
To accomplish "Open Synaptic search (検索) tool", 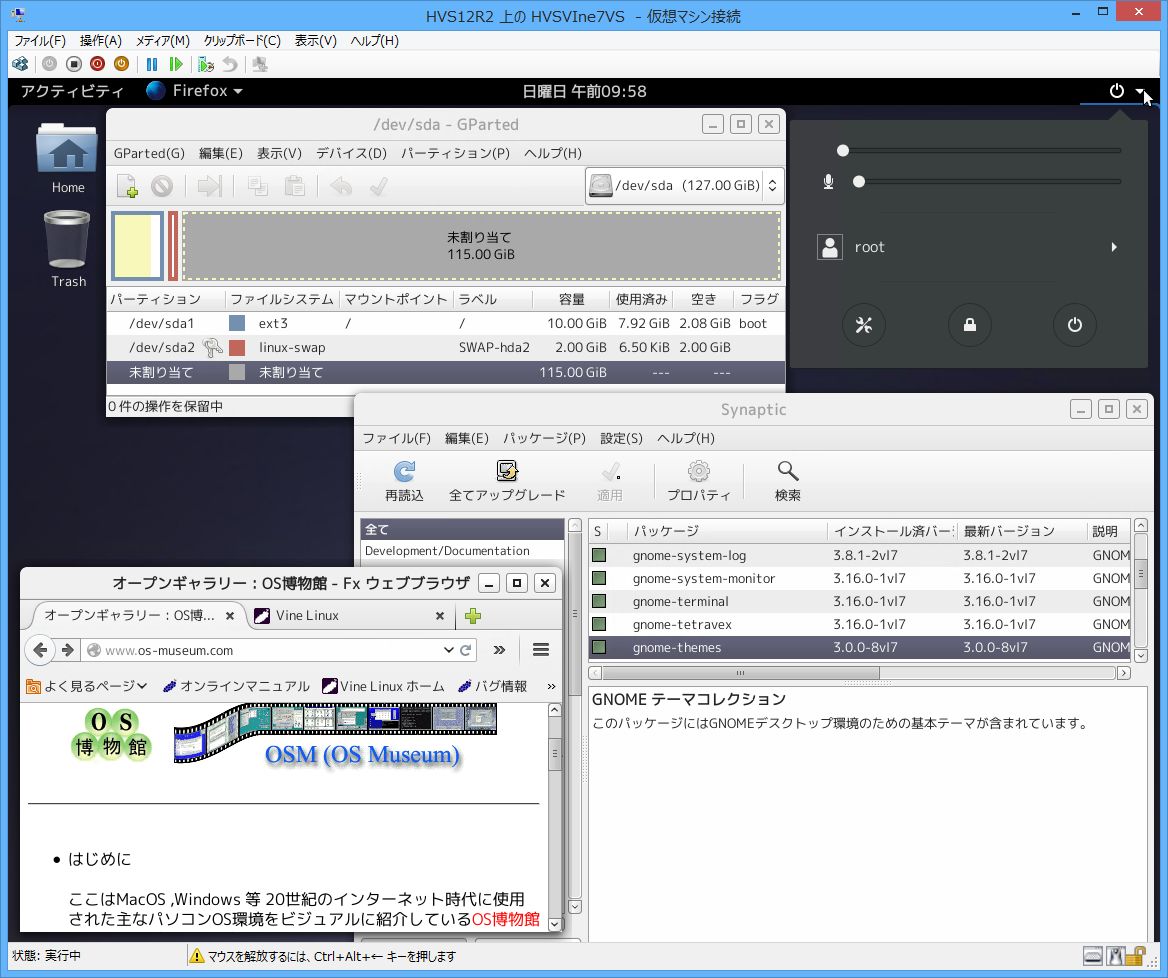I will [x=787, y=479].
